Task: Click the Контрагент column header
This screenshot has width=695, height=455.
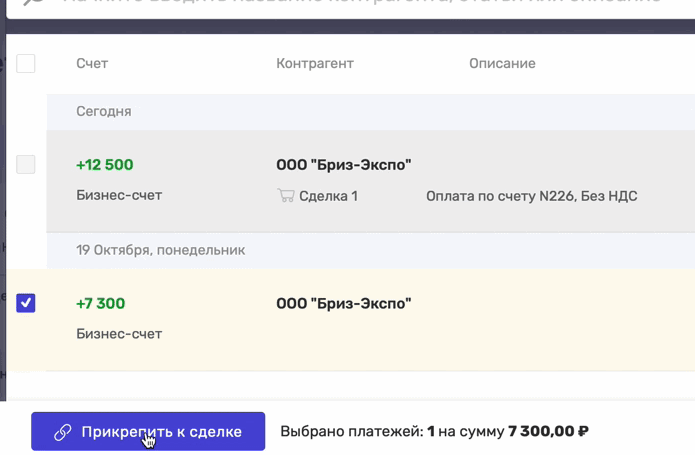Action: coord(315,63)
